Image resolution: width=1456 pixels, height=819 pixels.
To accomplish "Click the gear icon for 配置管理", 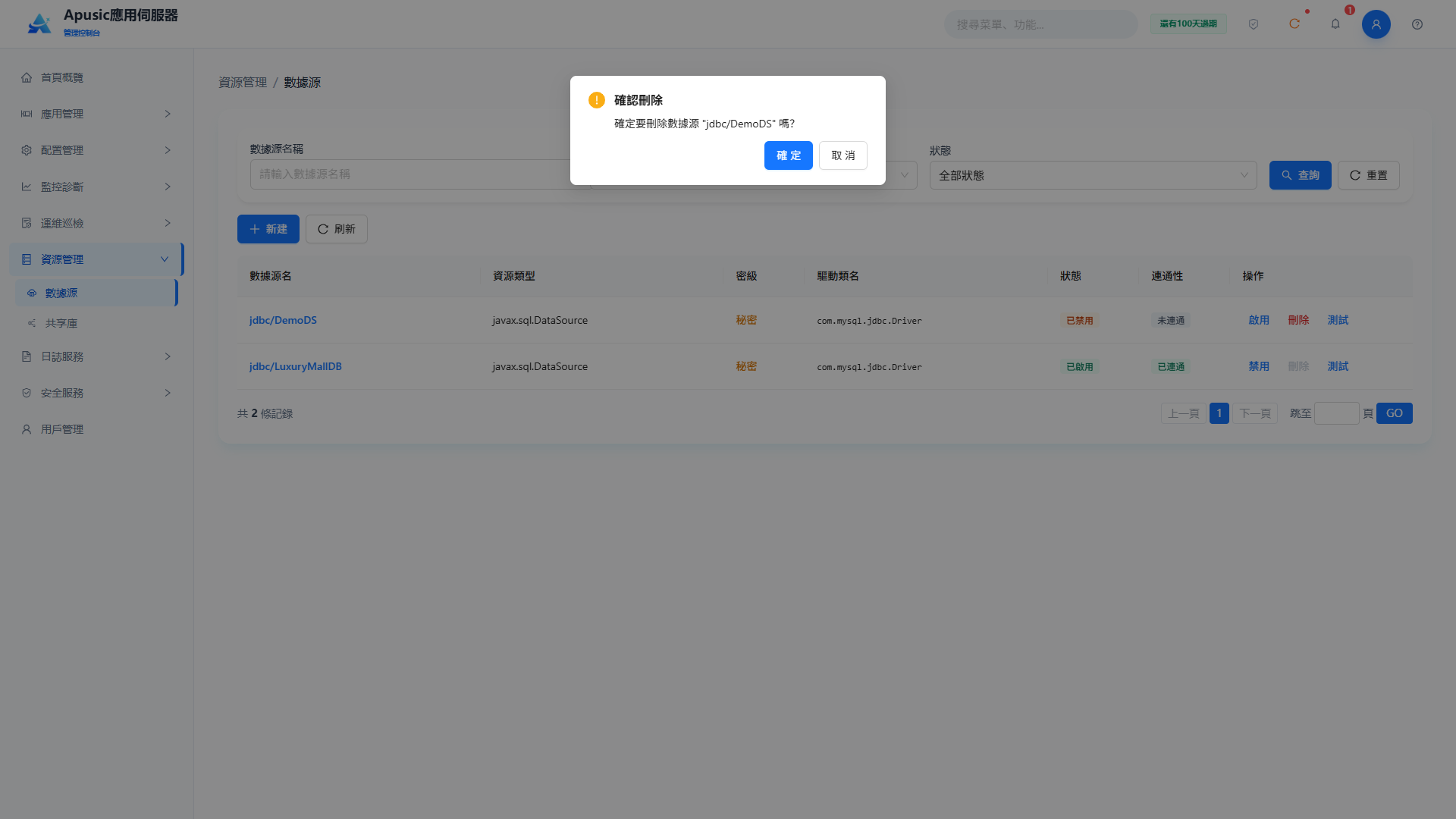I will [x=27, y=150].
